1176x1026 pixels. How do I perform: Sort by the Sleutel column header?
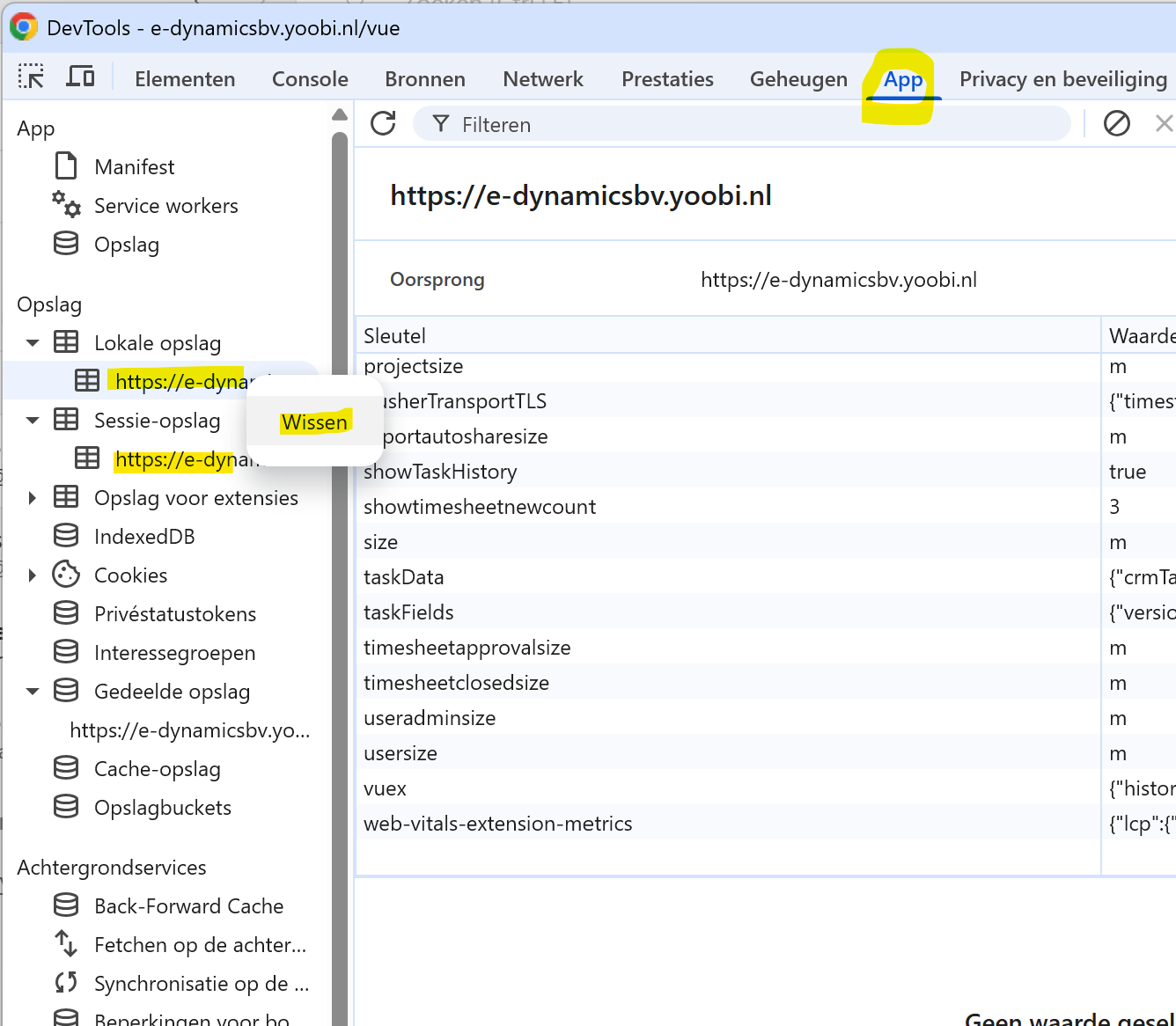728,335
